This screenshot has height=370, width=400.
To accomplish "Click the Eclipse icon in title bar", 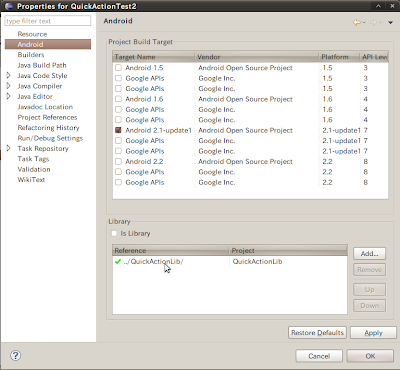I will pyautogui.click(x=9, y=6).
